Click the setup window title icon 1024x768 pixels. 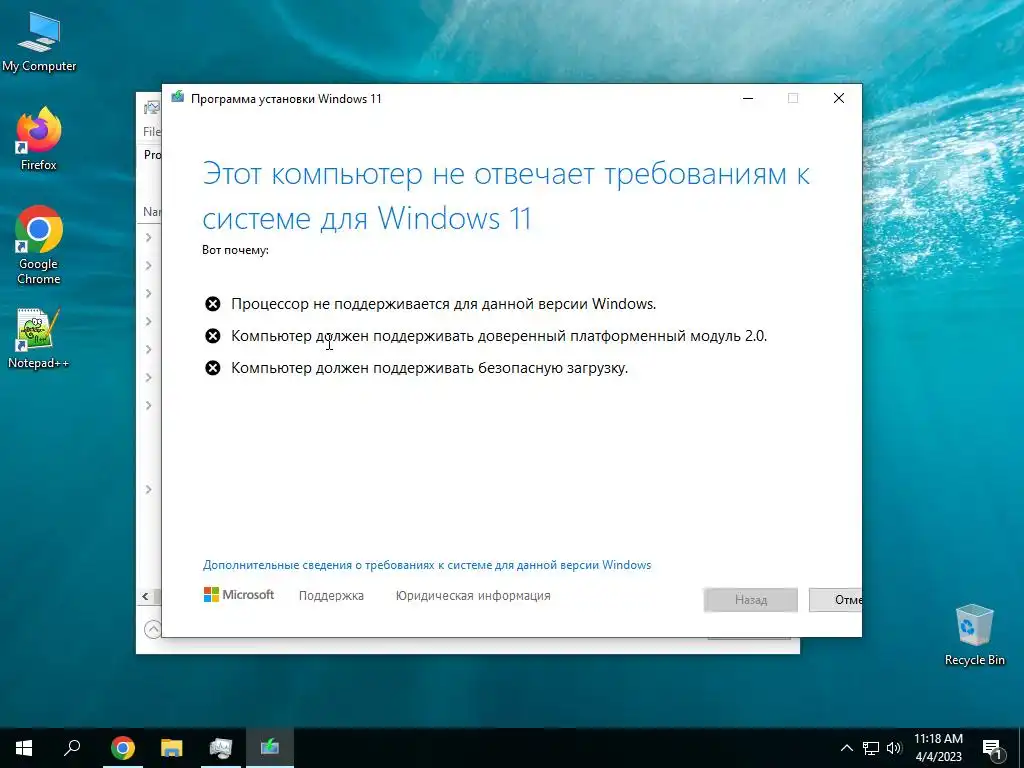click(178, 98)
